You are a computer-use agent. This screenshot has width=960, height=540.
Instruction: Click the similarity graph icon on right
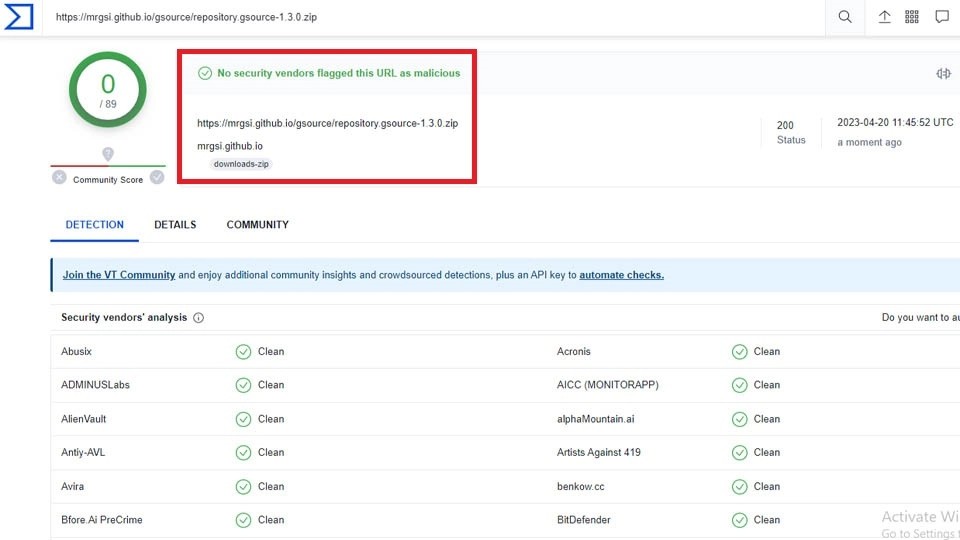[x=943, y=73]
